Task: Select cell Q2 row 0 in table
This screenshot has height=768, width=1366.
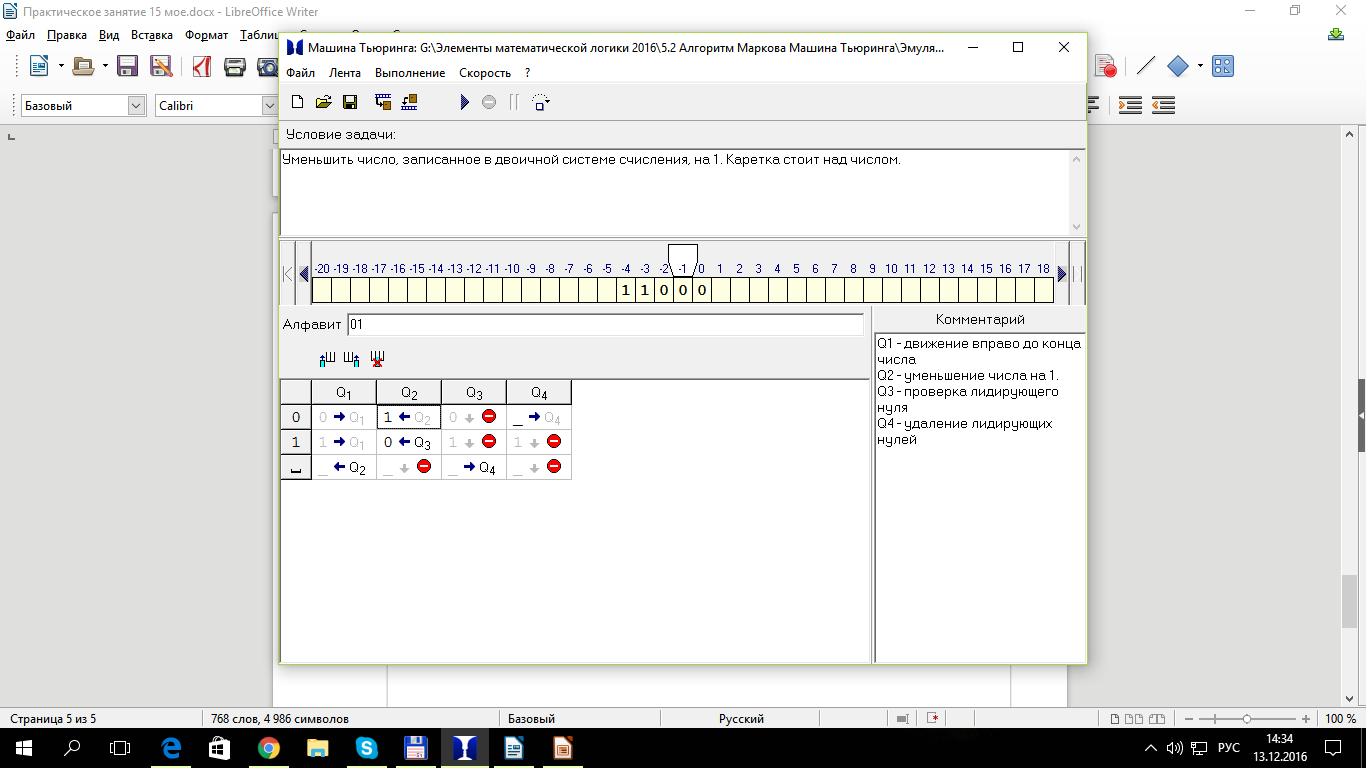Action: 409,417
